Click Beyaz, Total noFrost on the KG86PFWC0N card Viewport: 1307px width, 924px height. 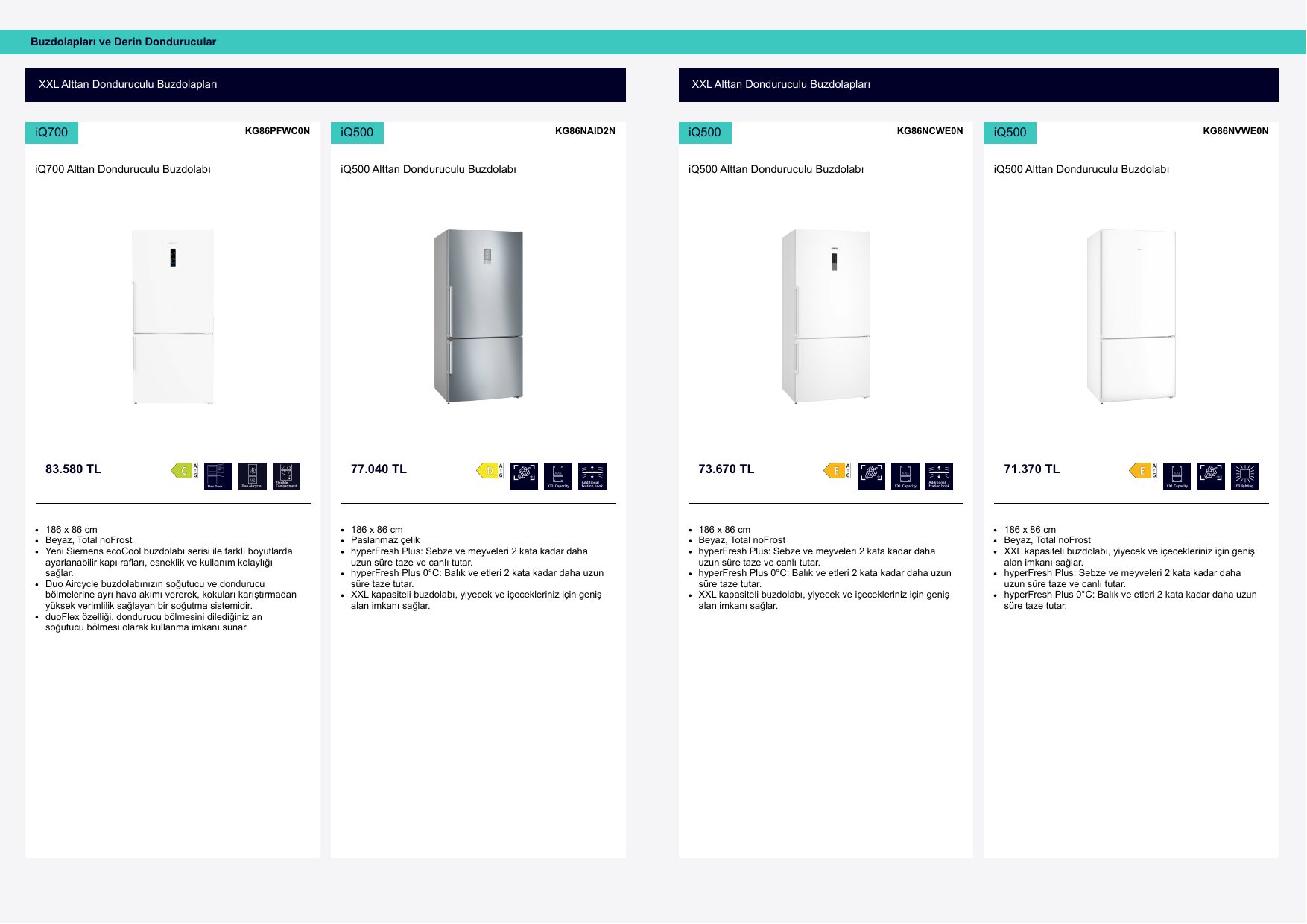(89, 540)
